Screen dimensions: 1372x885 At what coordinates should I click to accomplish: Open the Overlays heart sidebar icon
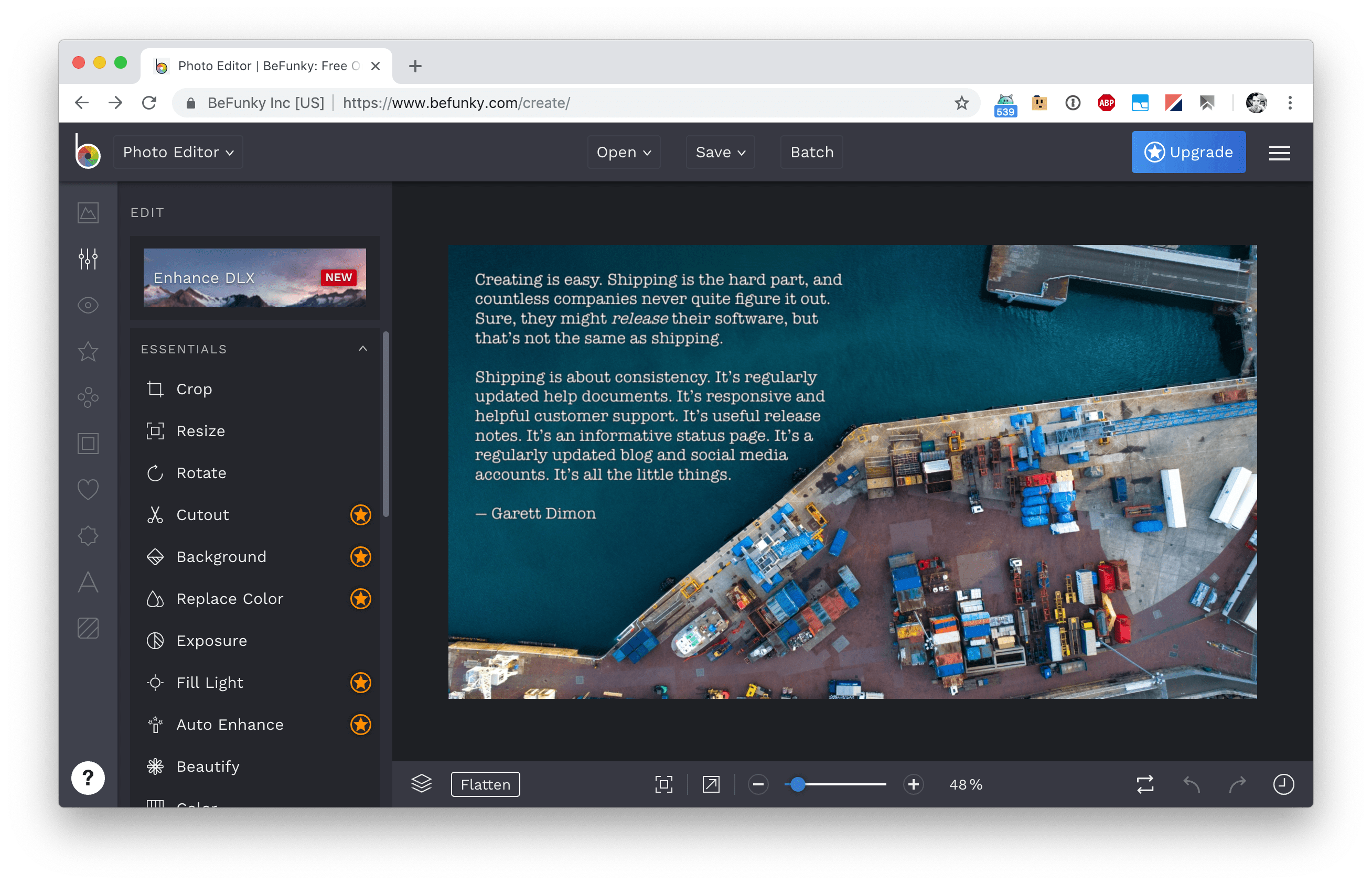click(88, 490)
